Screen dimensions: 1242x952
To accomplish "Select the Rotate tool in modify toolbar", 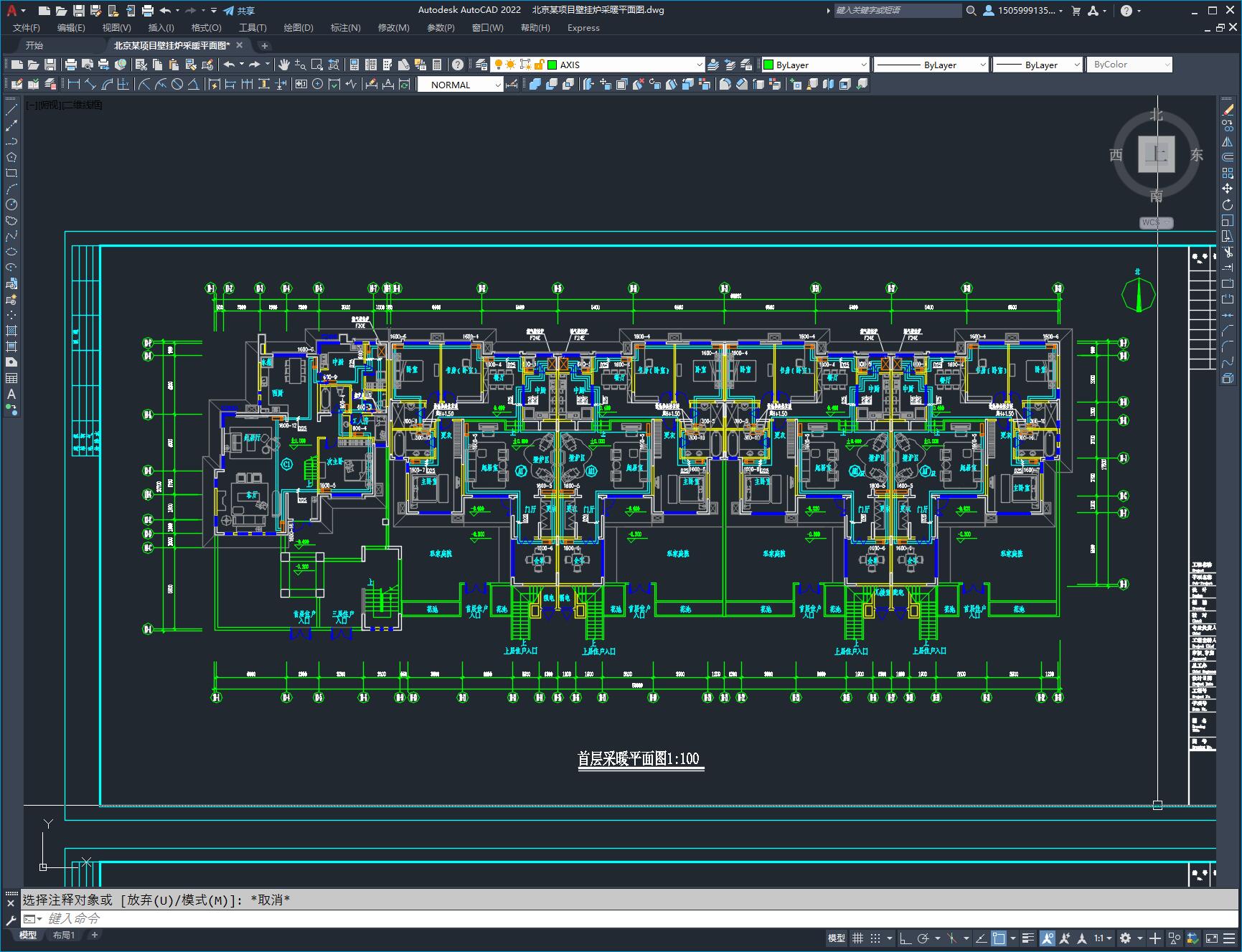I will 1228,204.
